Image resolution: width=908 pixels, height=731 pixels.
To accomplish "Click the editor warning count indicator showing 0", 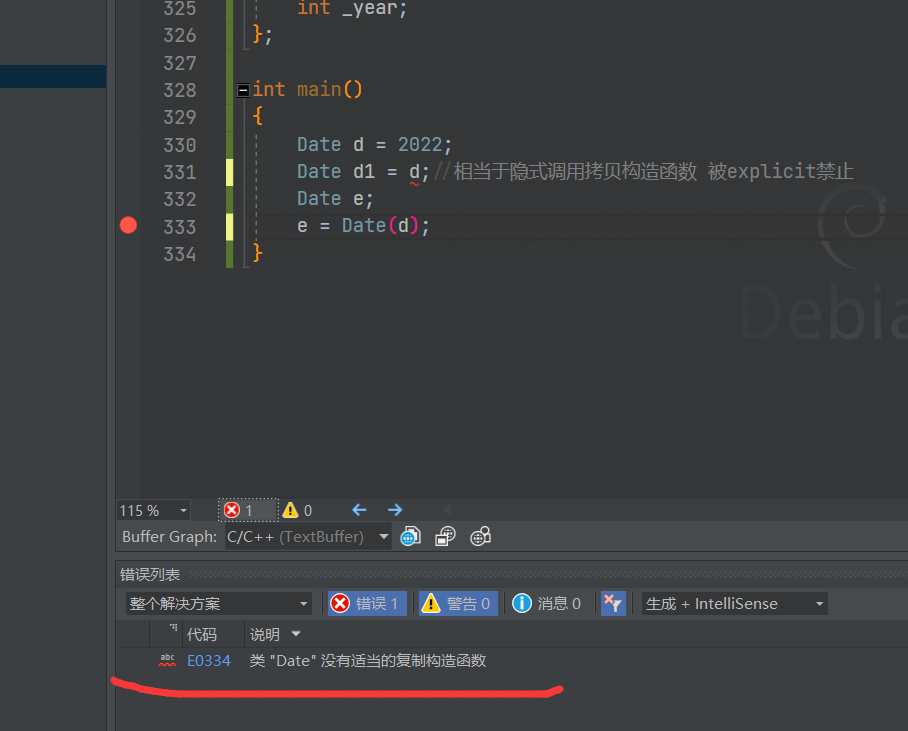I will (x=298, y=510).
